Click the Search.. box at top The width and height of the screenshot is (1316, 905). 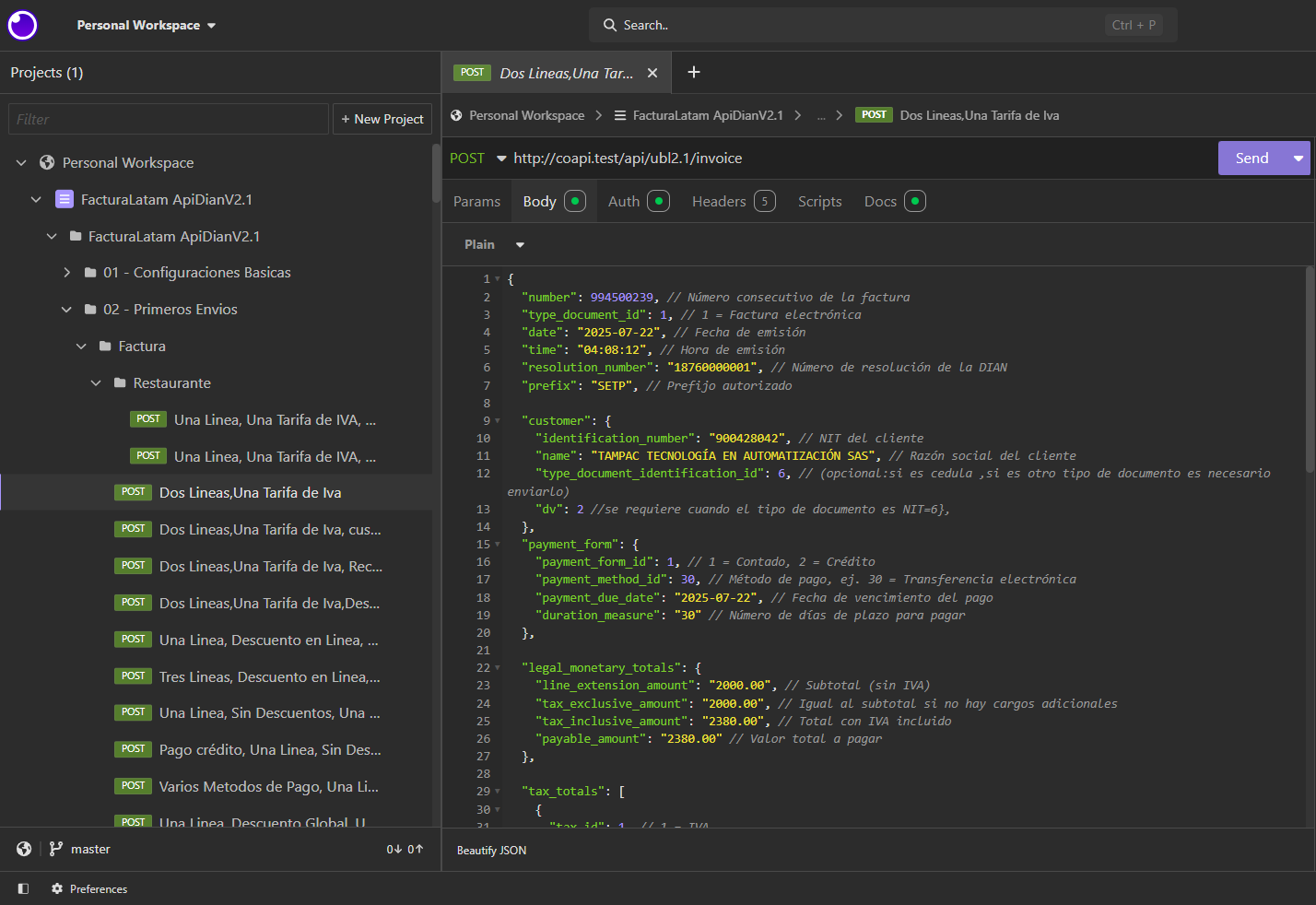883,25
